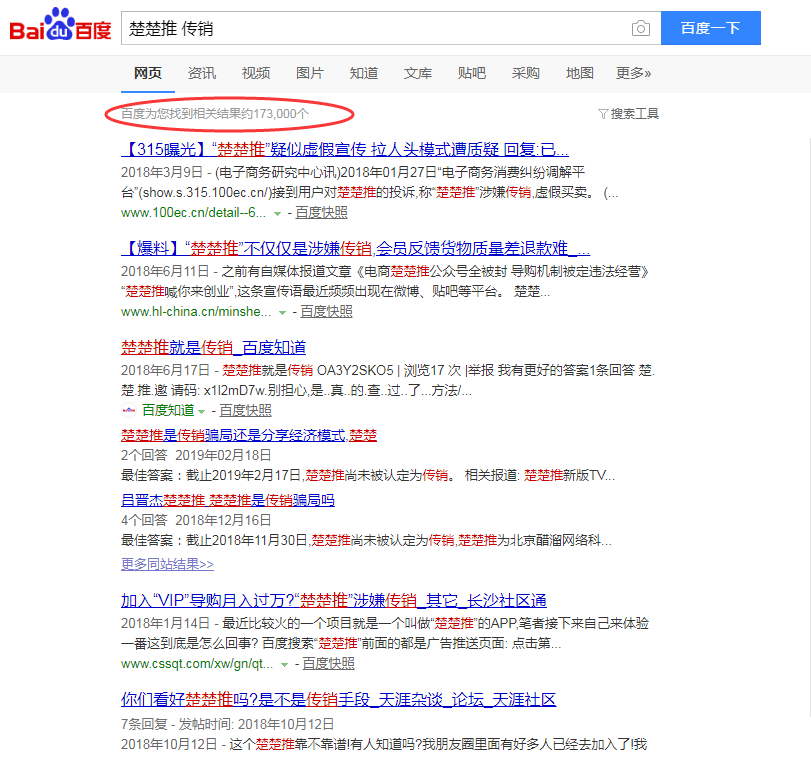Viewport: 811px width, 758px height.
Task: Switch to the 视频 tab
Action: pos(256,73)
